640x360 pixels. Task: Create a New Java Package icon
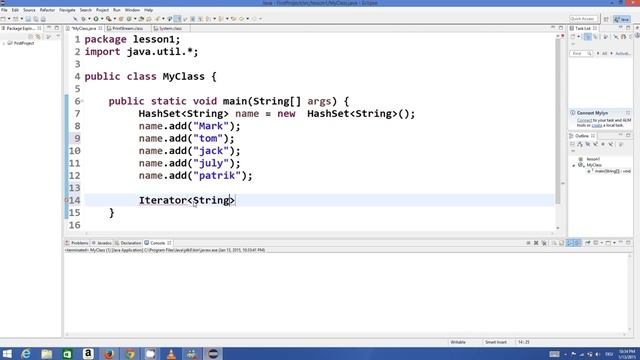(x=121, y=19)
